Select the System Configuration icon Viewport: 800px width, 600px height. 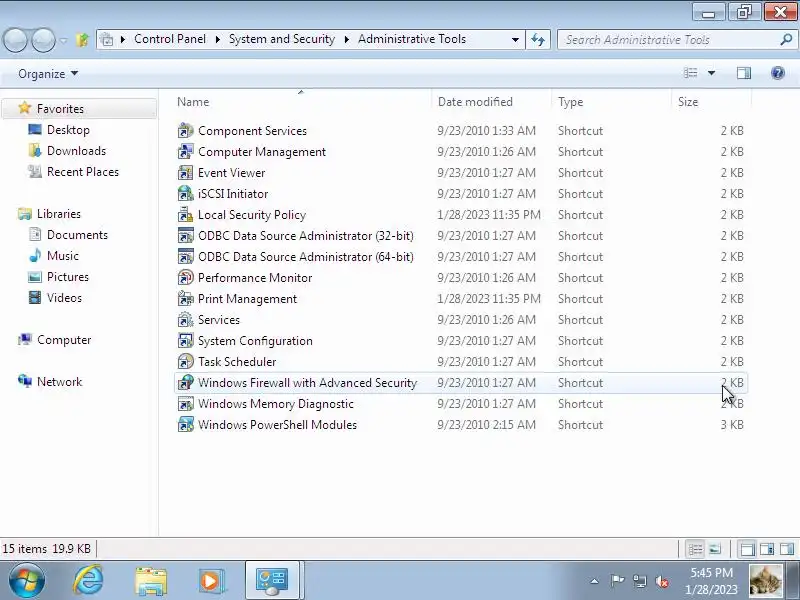(185, 340)
